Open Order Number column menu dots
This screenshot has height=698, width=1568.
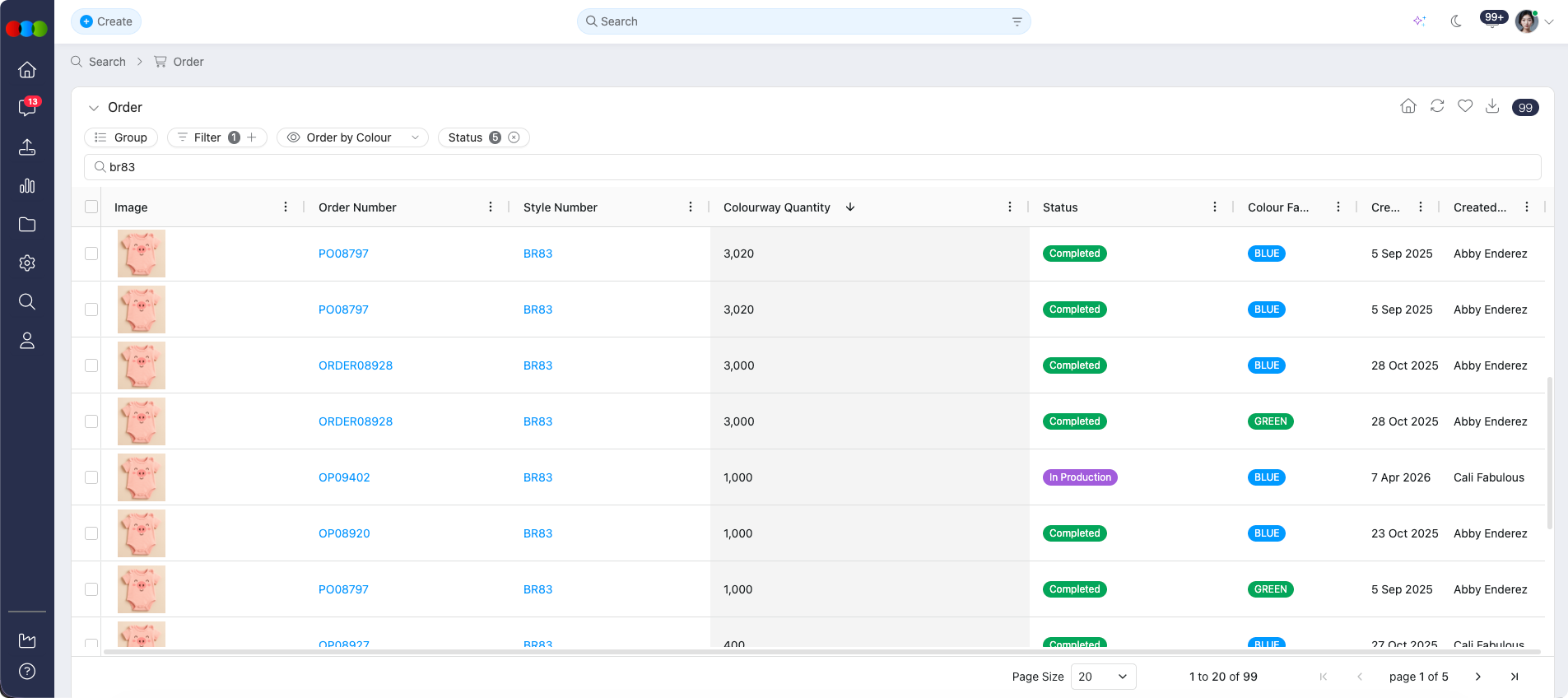[491, 207]
